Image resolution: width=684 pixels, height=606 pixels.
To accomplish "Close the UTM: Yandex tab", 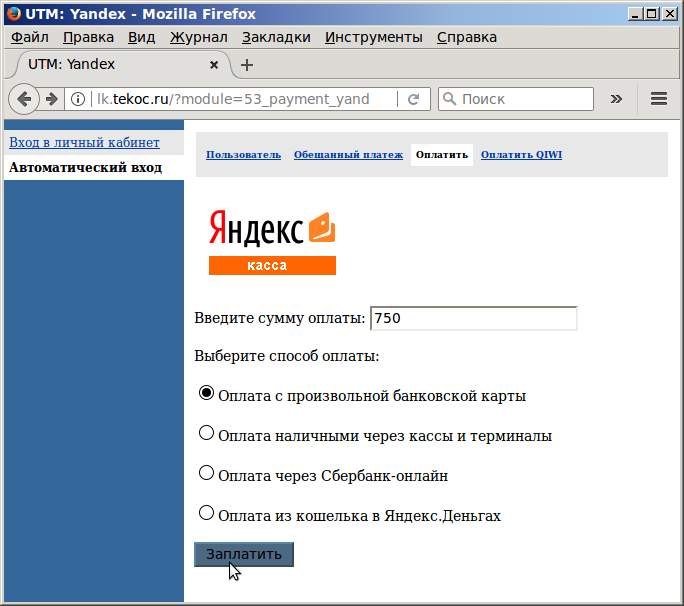I will tap(214, 64).
